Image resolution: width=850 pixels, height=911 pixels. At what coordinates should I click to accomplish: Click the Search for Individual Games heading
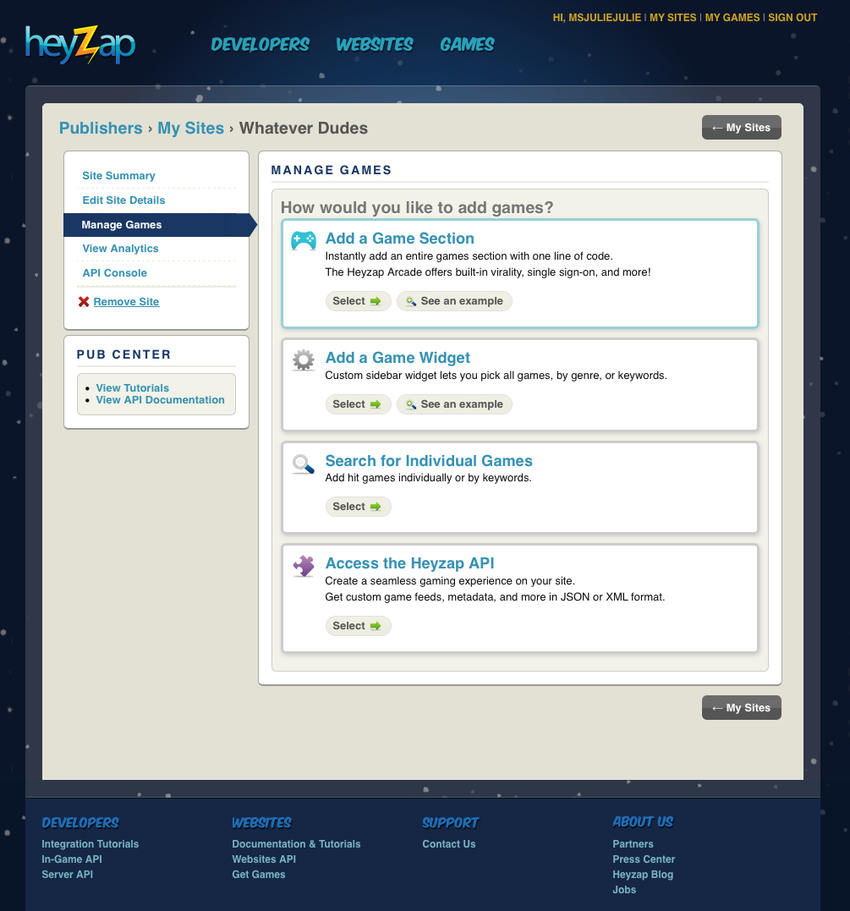(x=429, y=461)
